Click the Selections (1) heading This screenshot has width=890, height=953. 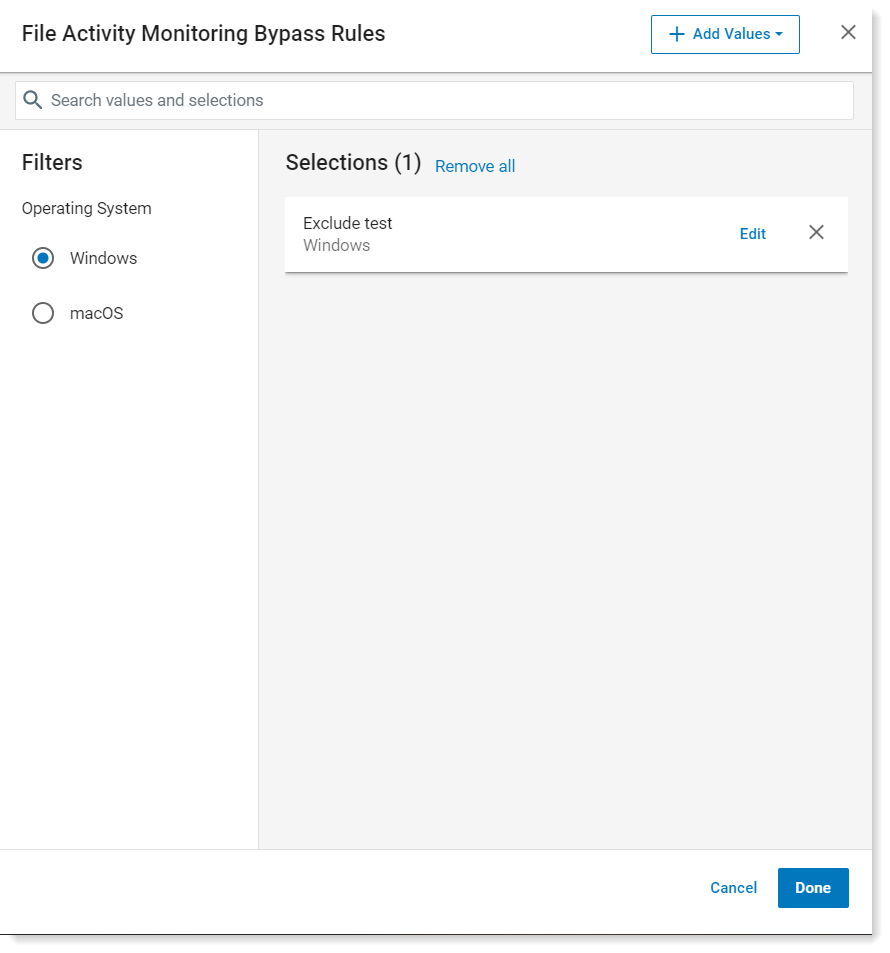[353, 163]
